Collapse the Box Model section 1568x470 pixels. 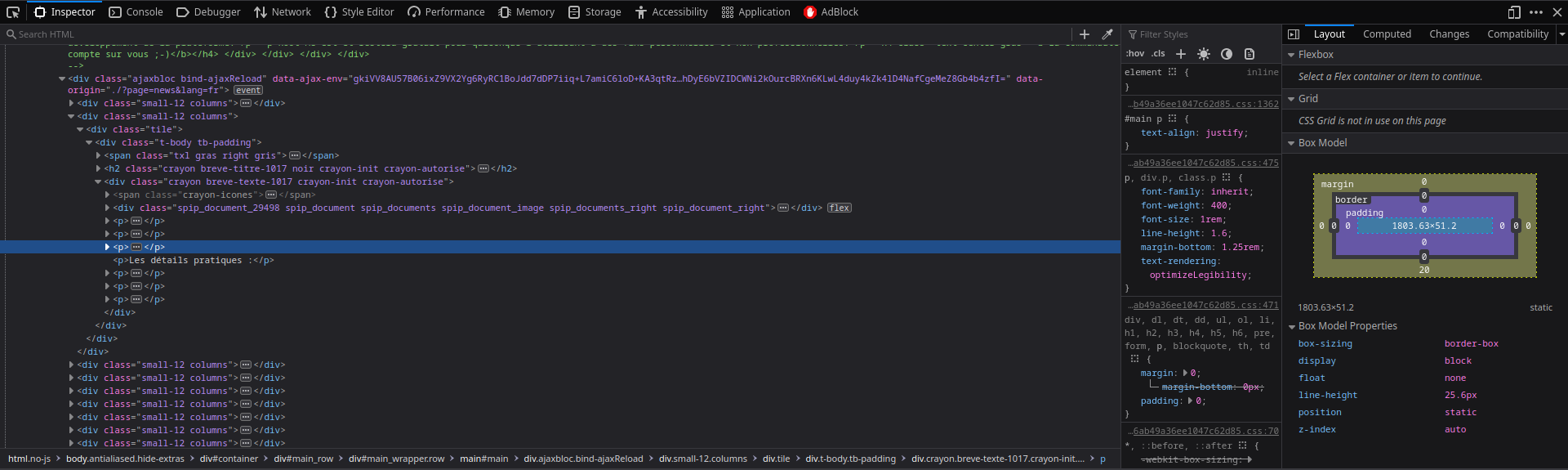pyautogui.click(x=1291, y=143)
